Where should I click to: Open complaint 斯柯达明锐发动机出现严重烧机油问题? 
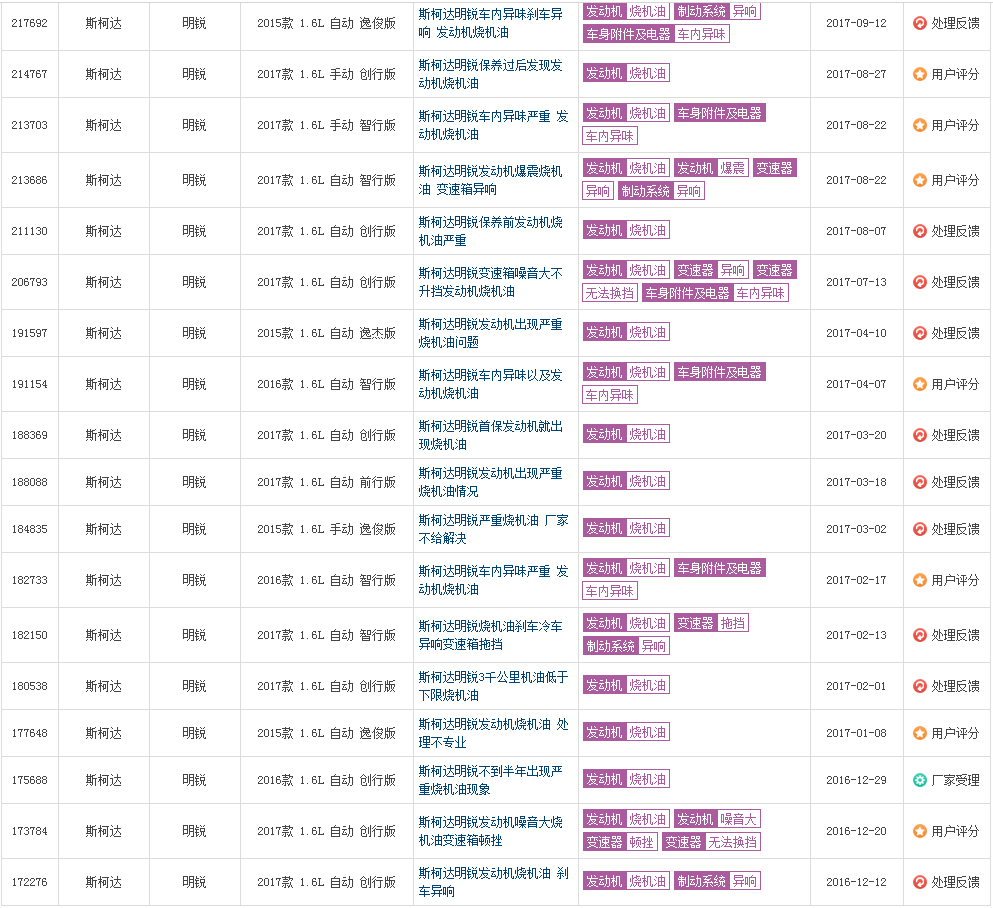click(x=490, y=333)
